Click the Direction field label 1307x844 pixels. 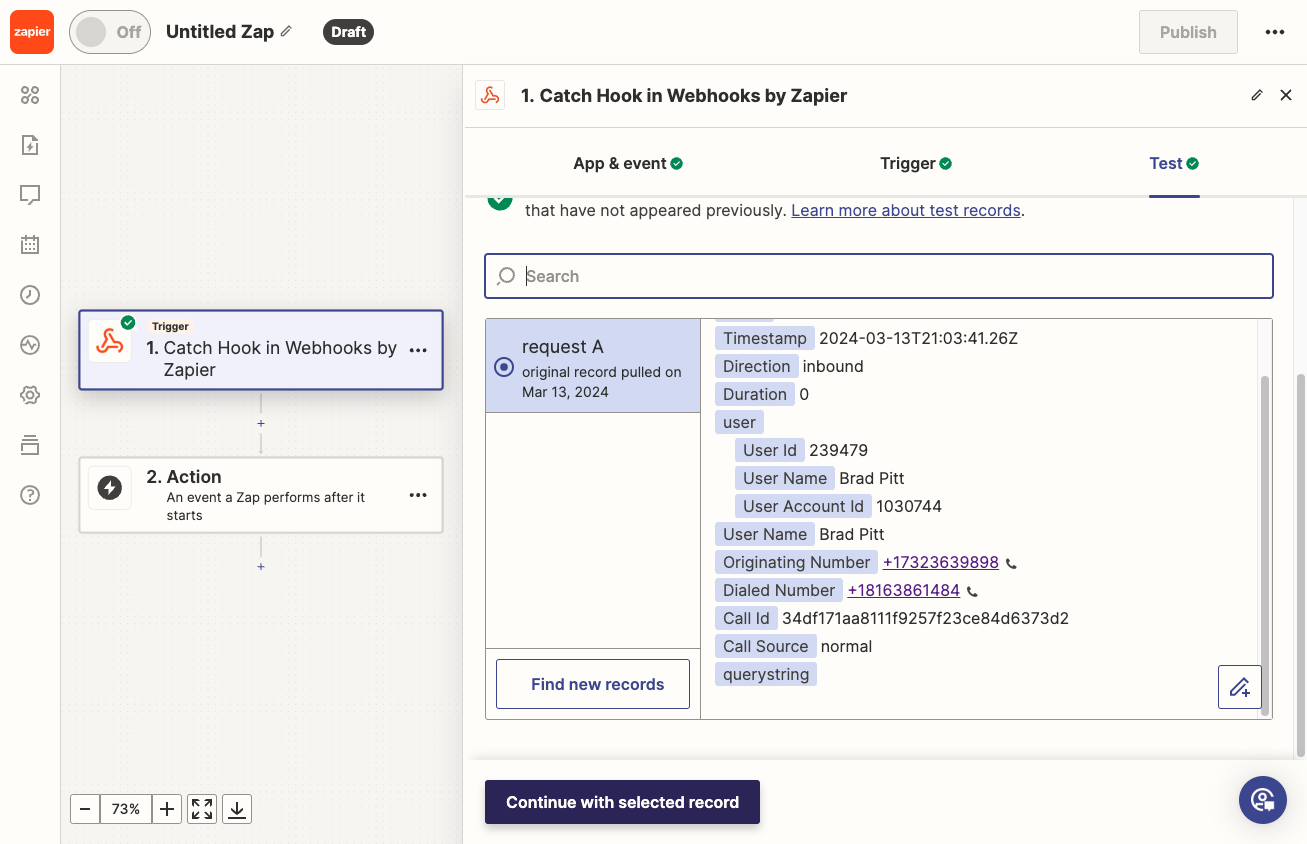tap(757, 366)
